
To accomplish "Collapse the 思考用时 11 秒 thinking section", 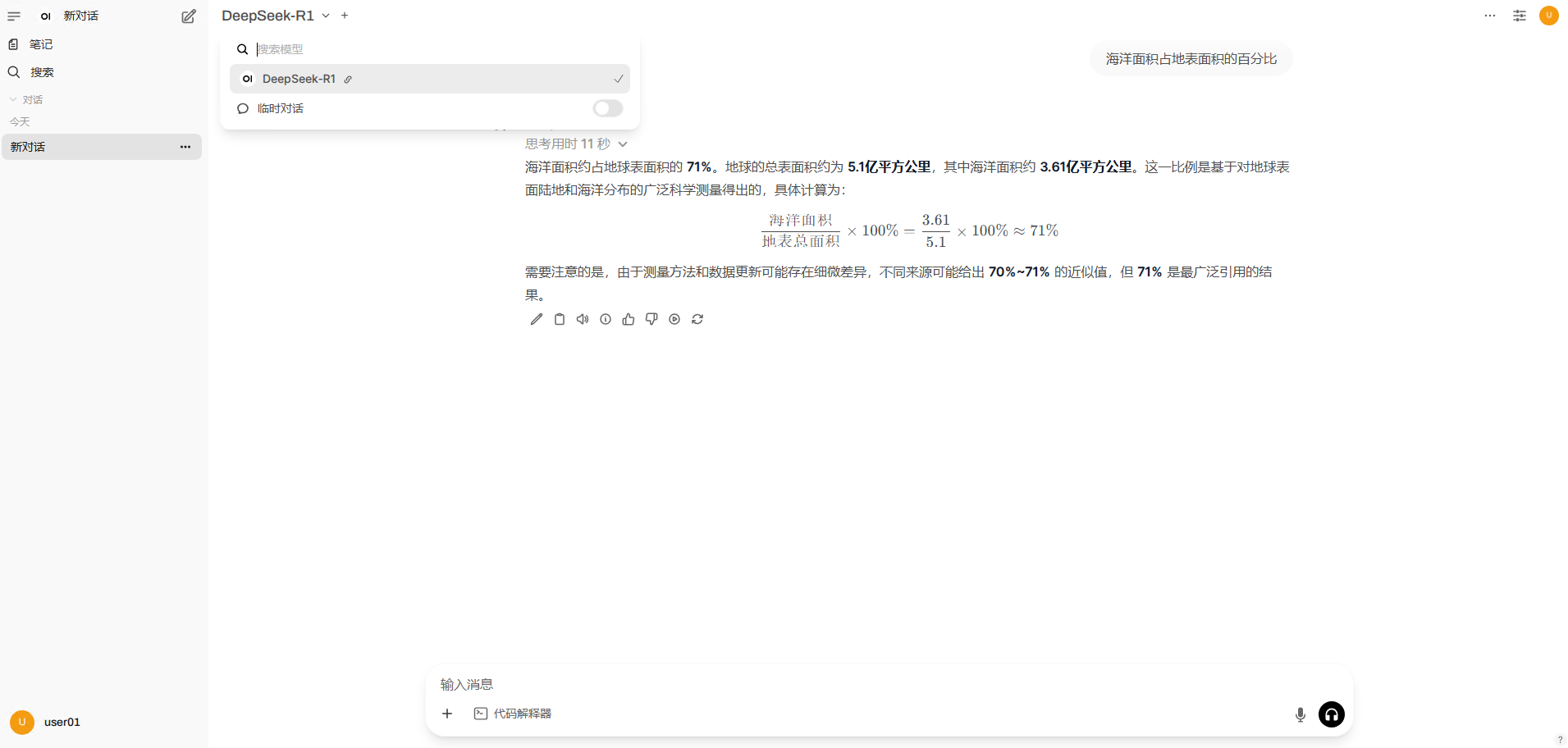I will 622,144.
